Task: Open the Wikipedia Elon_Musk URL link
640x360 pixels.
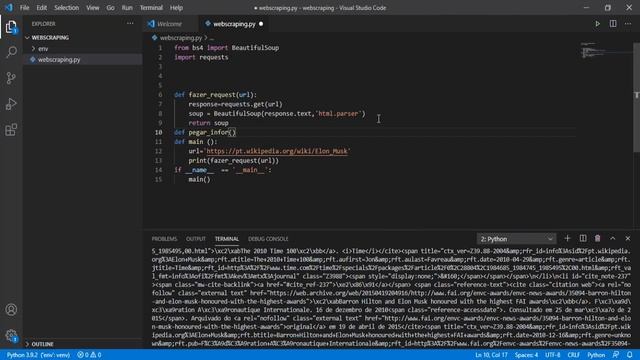Action: (277, 151)
